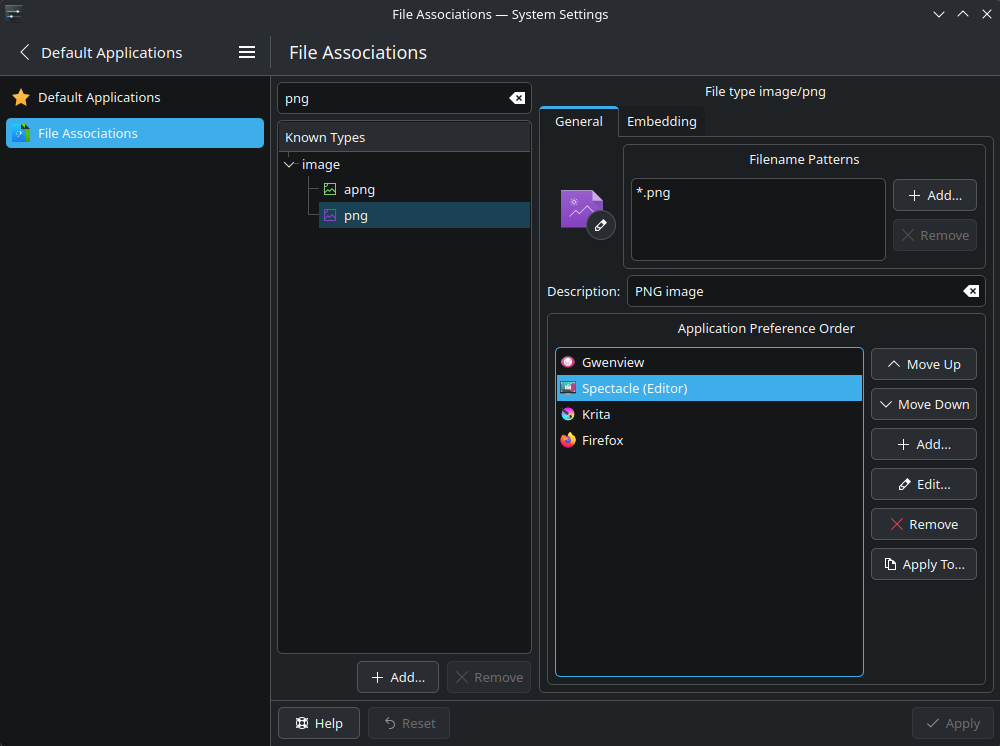
Task: Collapse the image tree node
Action: 290,164
